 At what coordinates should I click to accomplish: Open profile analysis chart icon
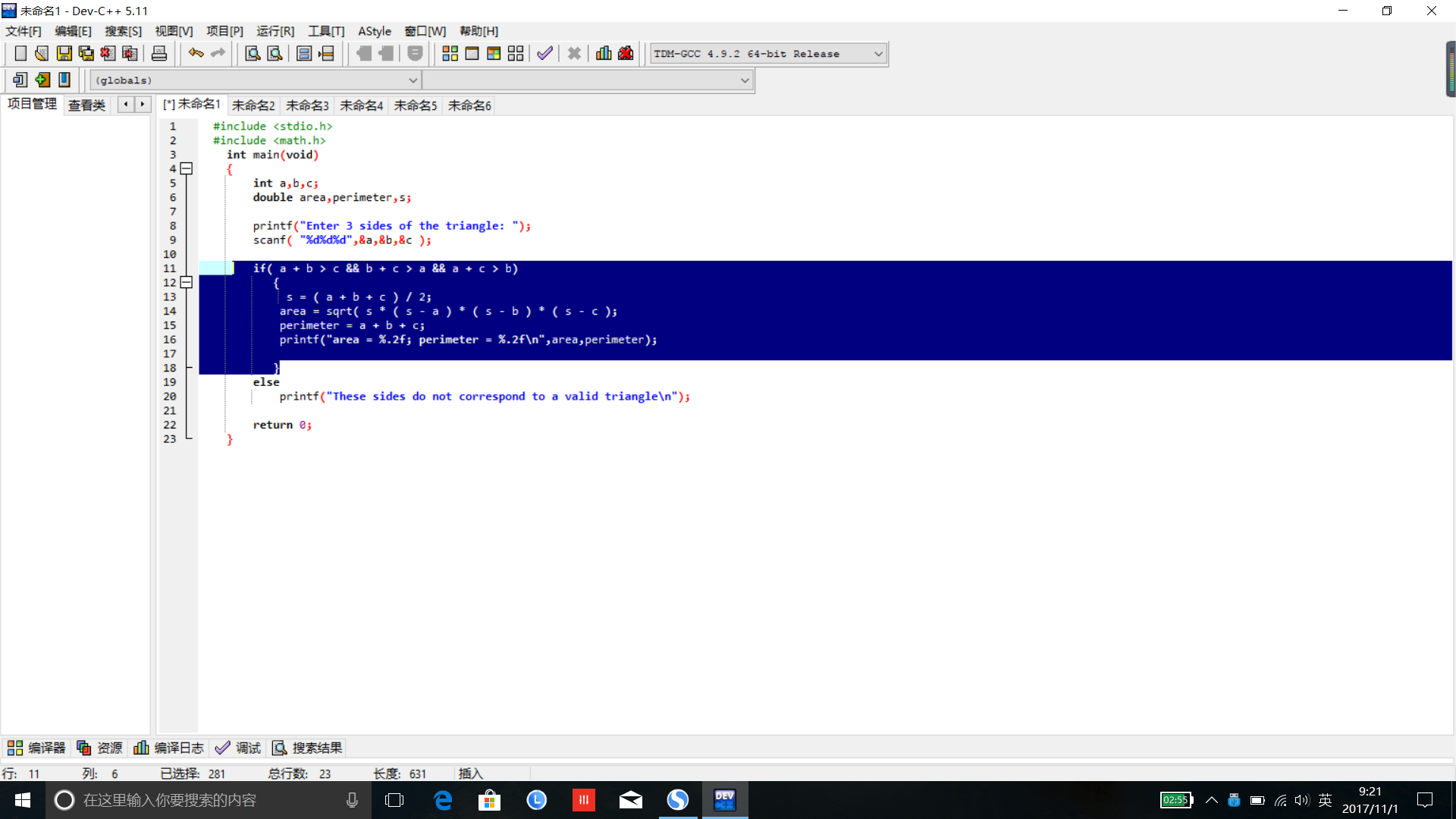(604, 54)
